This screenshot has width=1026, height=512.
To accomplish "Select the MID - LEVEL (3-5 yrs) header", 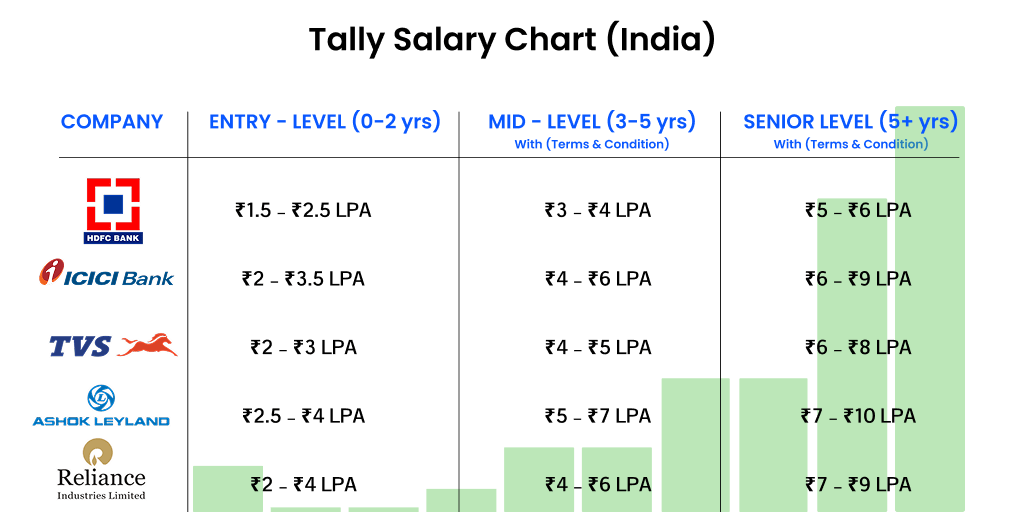I will [x=592, y=122].
